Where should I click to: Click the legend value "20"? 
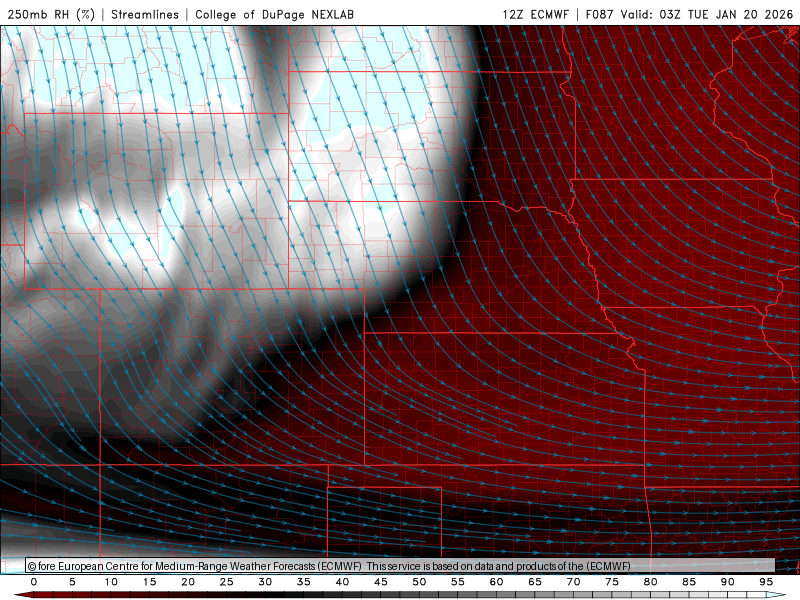click(188, 582)
